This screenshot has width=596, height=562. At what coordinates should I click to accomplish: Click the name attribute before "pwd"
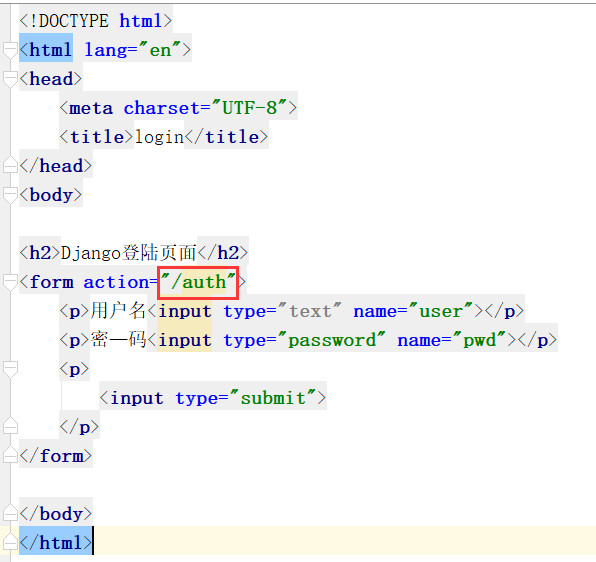pyautogui.click(x=420, y=340)
